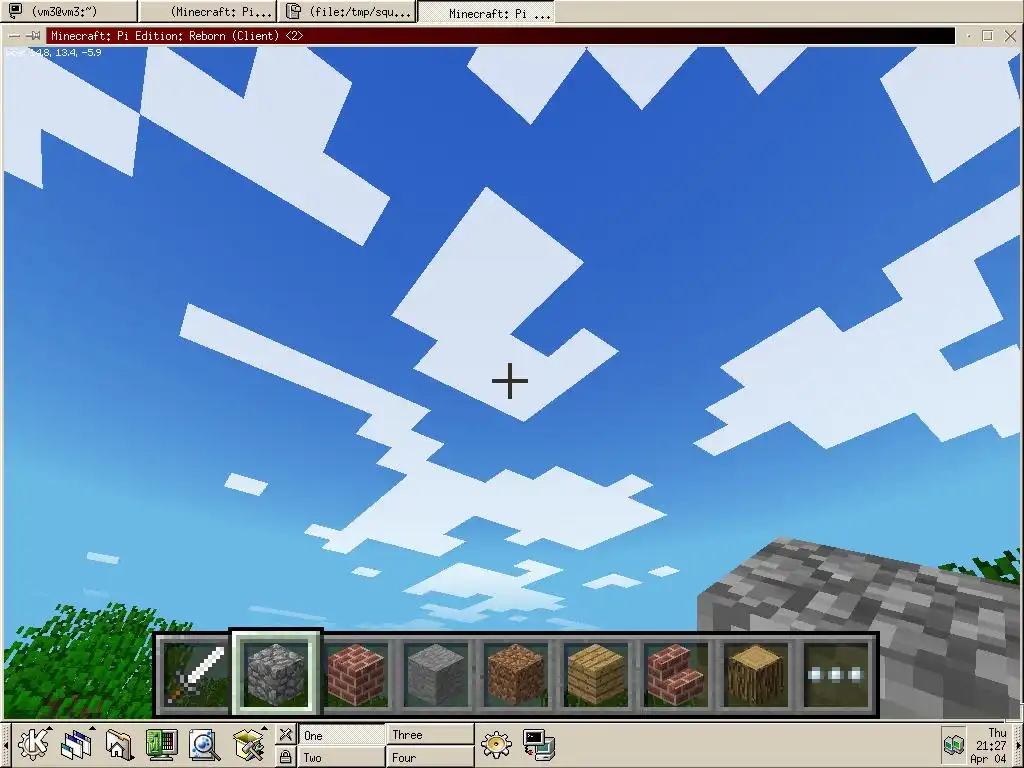Screen dimensions: 1024x768
Task: Switch to the (file:/tmp/squ... task entry
Action: pos(347,11)
